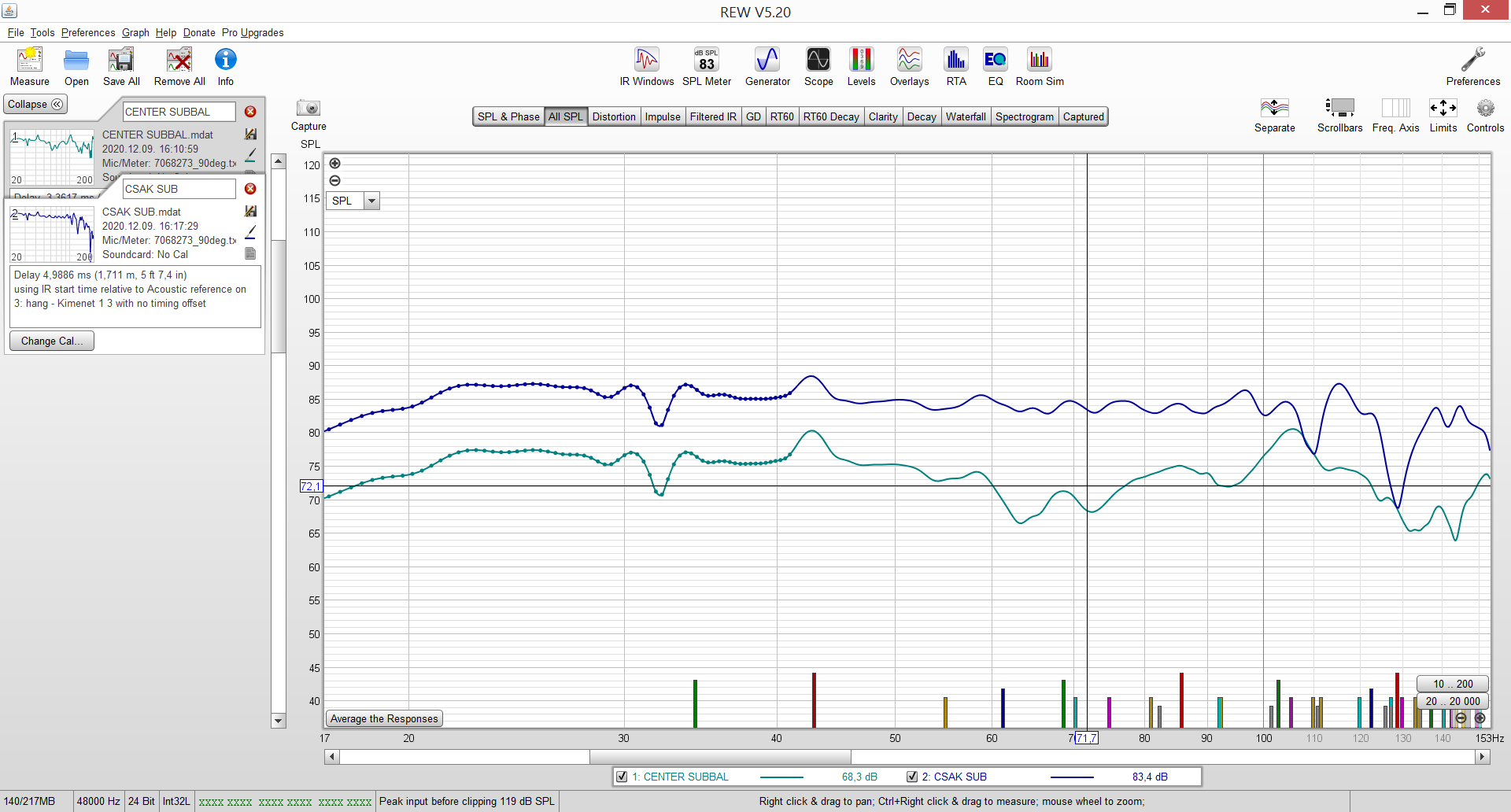This screenshot has width=1511, height=812.
Task: Remove CSAK SUB measurement red X
Action: [250, 189]
